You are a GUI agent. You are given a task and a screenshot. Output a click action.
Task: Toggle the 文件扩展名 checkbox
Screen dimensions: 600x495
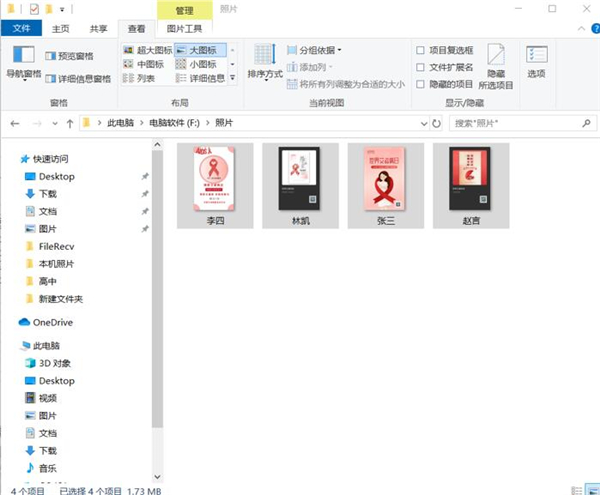421,67
